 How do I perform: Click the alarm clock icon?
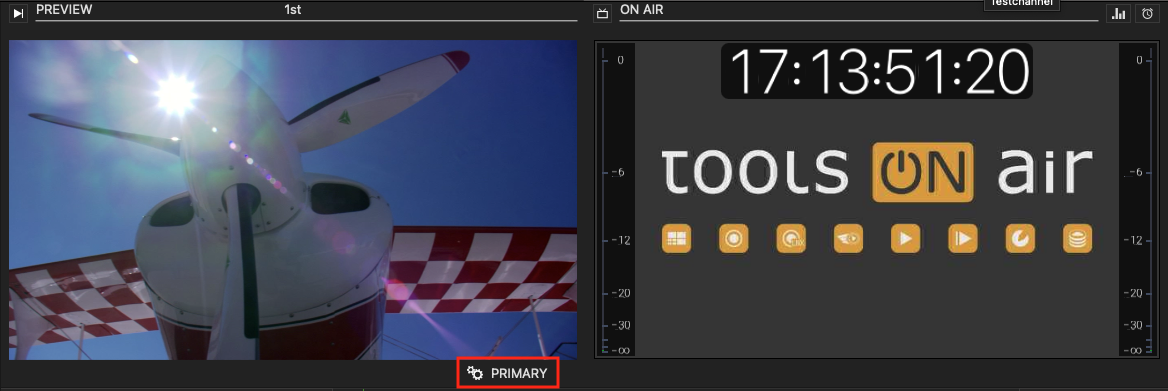point(1148,13)
